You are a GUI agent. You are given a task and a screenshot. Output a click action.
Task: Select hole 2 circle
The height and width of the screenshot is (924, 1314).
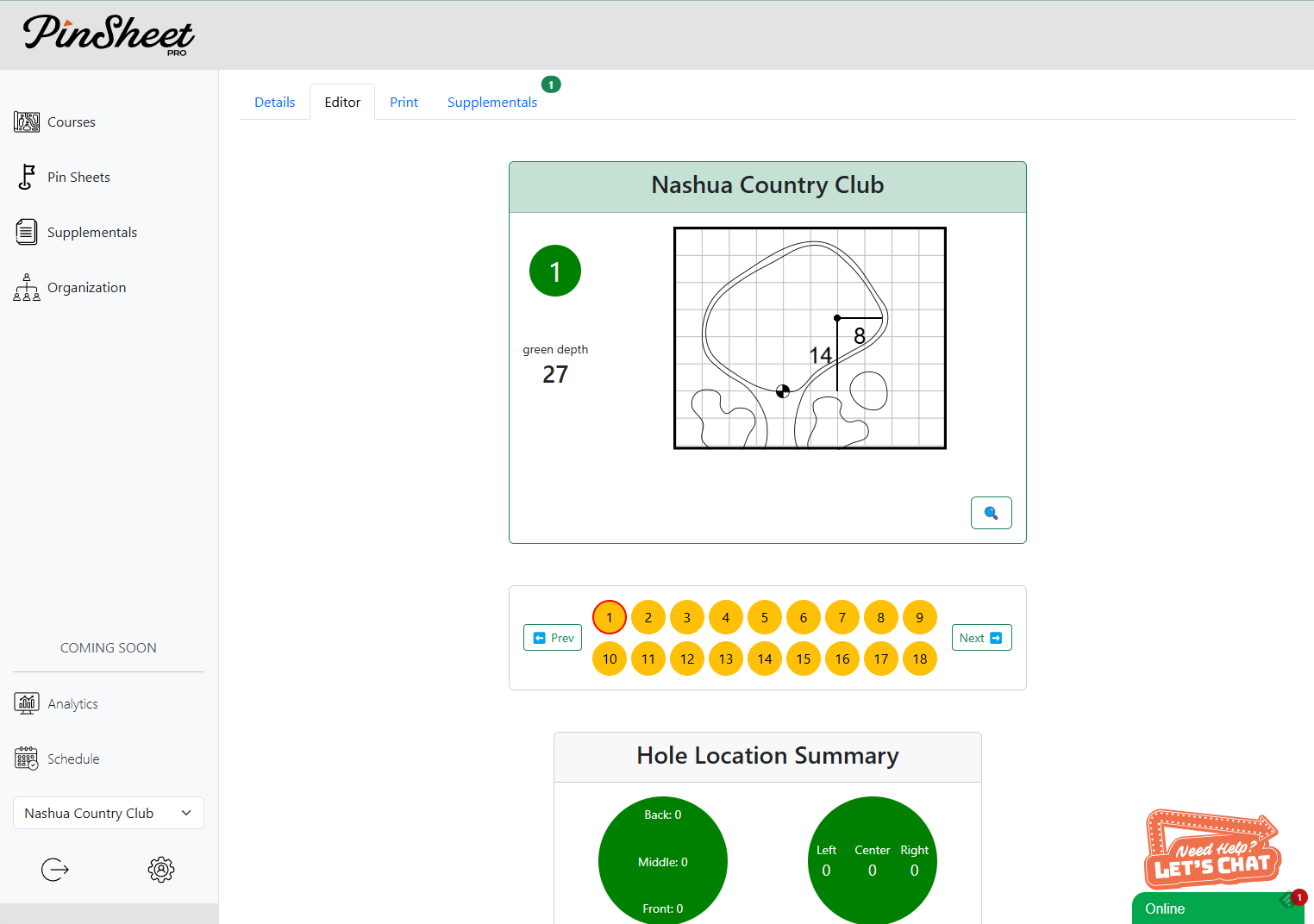(648, 617)
